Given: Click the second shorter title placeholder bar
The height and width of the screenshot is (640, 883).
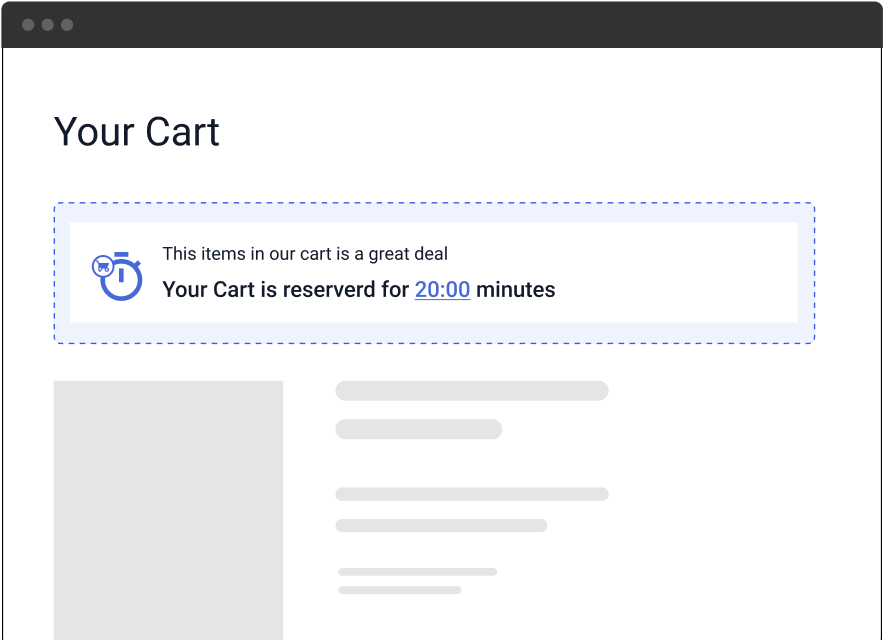Looking at the screenshot, I should [418, 429].
